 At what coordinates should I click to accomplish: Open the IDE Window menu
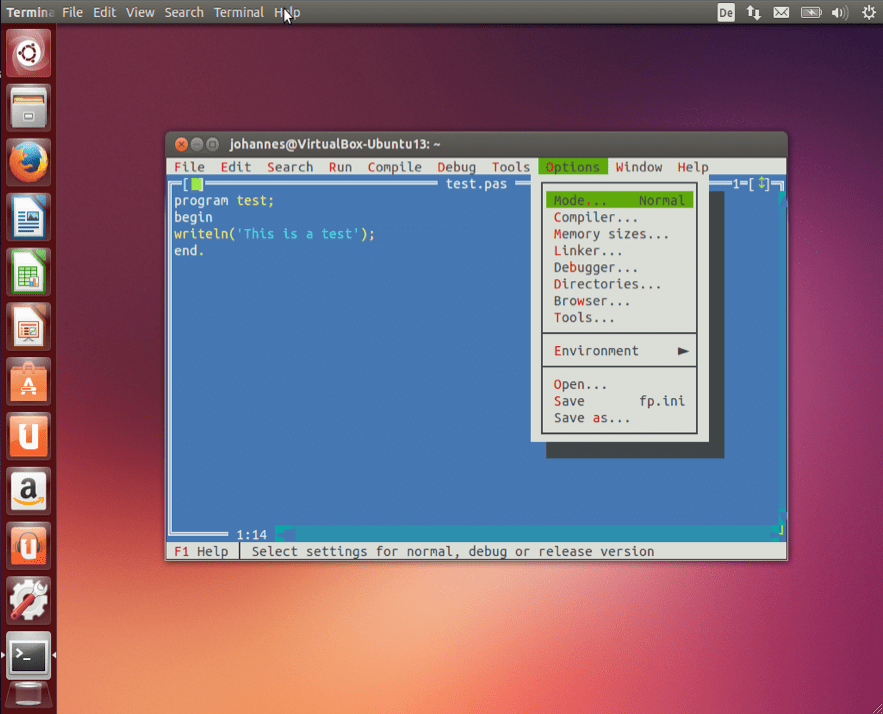click(x=639, y=167)
